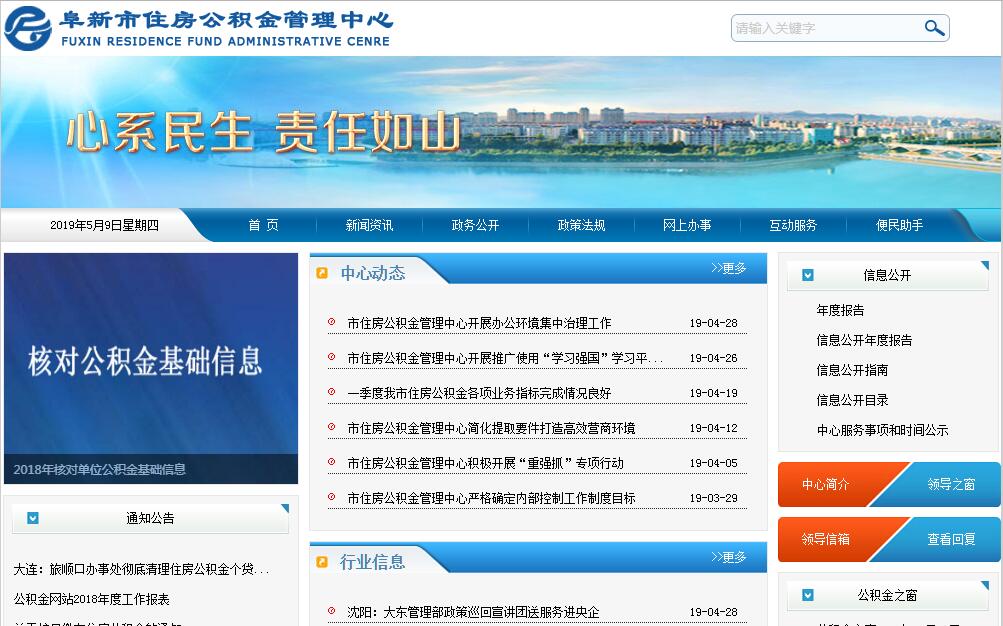Open the 网上办事 navigation menu
Image resolution: width=1003 pixels, height=626 pixels.
pos(687,225)
